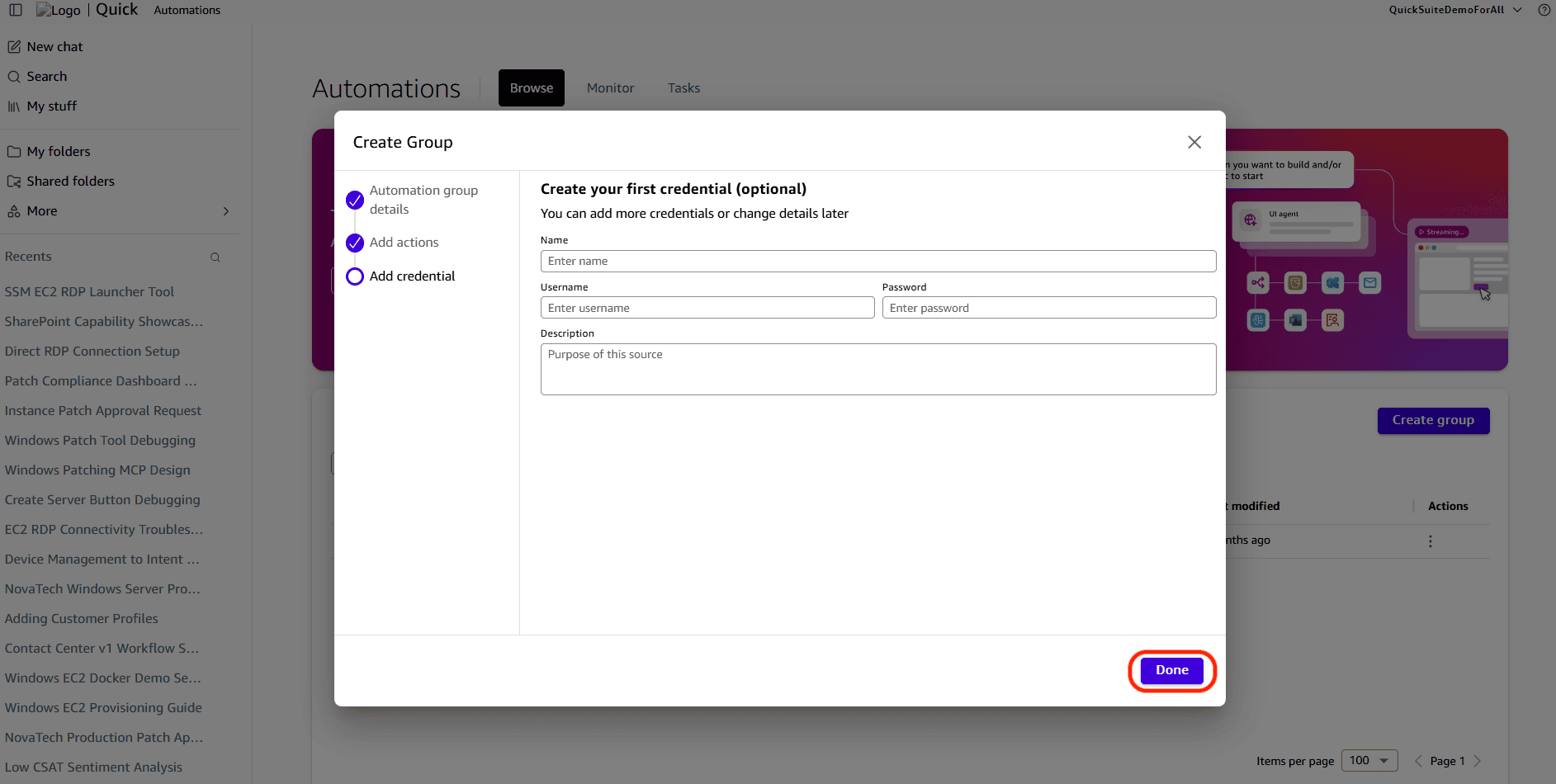Open SSM EC2 RDP Launcher Tool chat
The width and height of the screenshot is (1556, 784).
pyautogui.click(x=89, y=292)
